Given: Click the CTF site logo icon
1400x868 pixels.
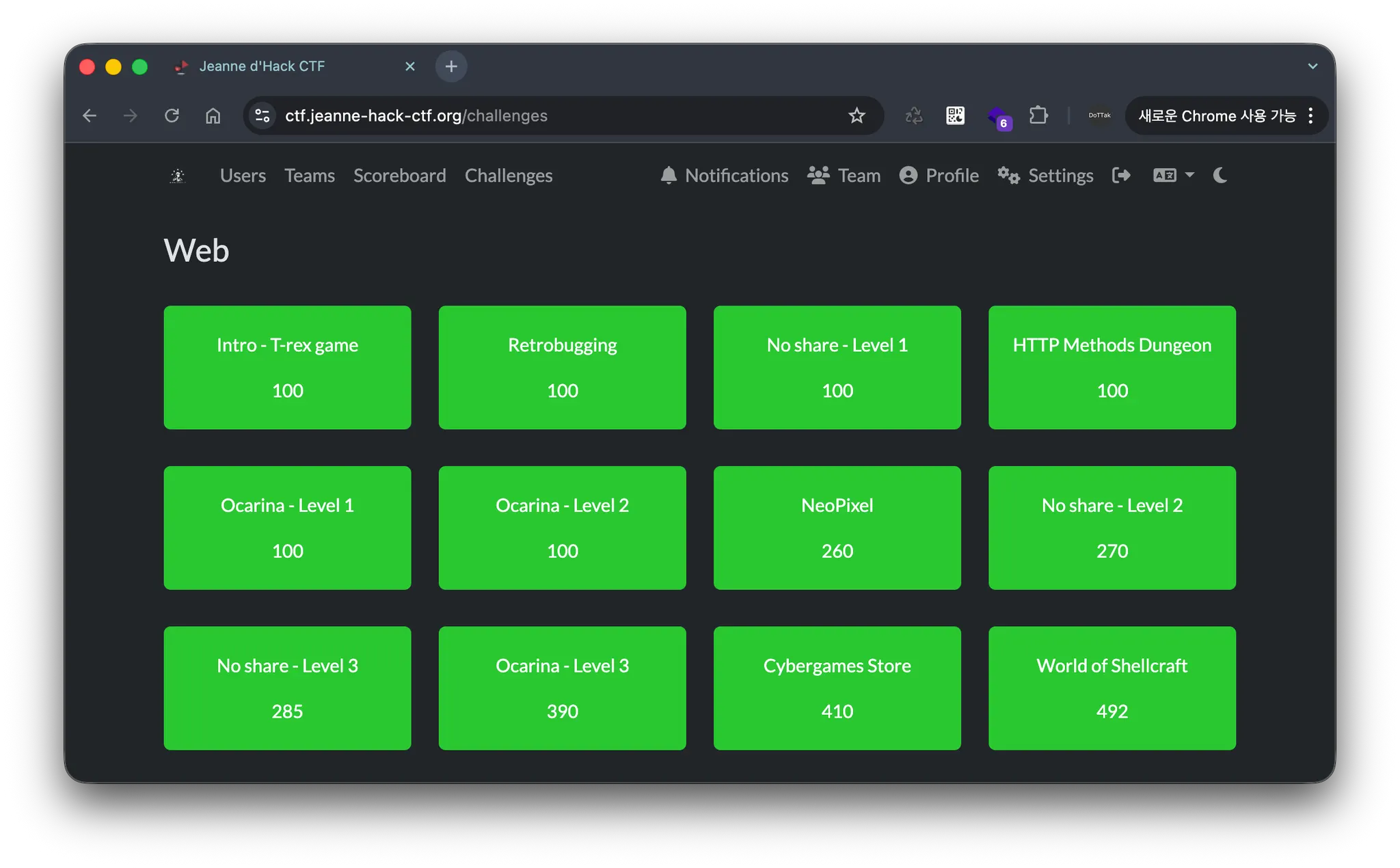Looking at the screenshot, I should [178, 176].
